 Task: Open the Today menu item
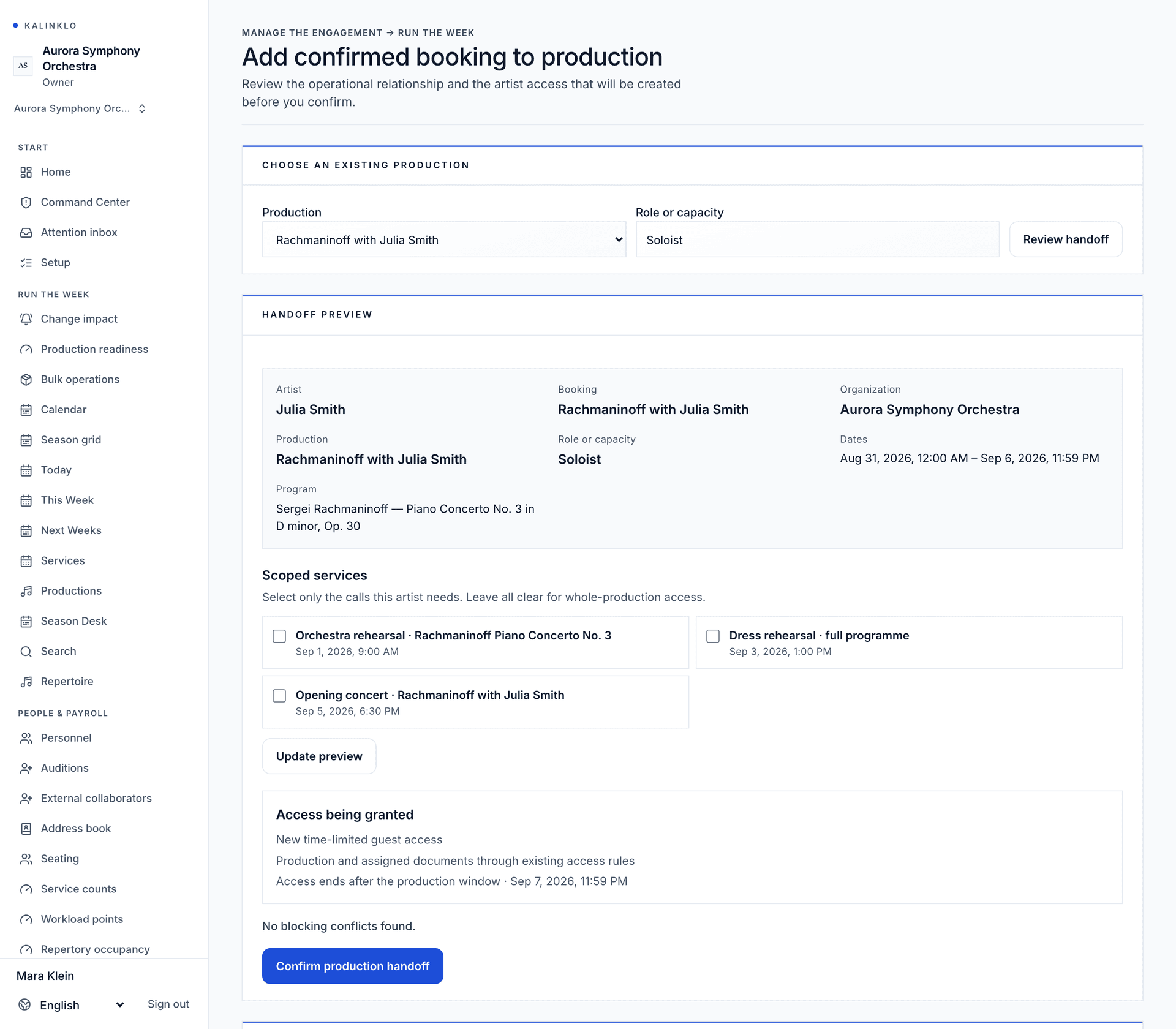[56, 470]
